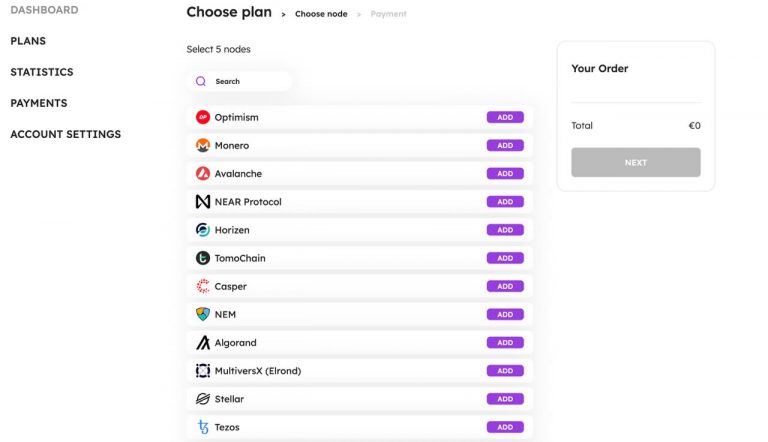The image size is (768, 442).
Task: Go to Choose node breadcrumb step
Action: point(321,14)
